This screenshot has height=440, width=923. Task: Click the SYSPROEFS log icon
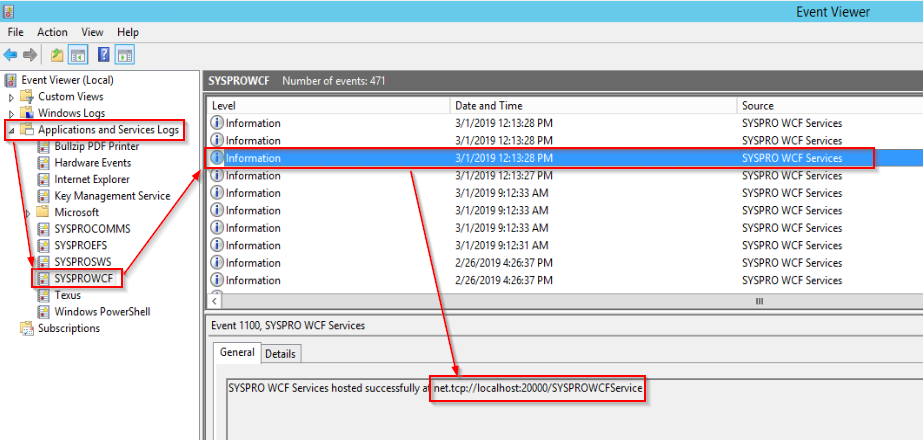(44, 245)
